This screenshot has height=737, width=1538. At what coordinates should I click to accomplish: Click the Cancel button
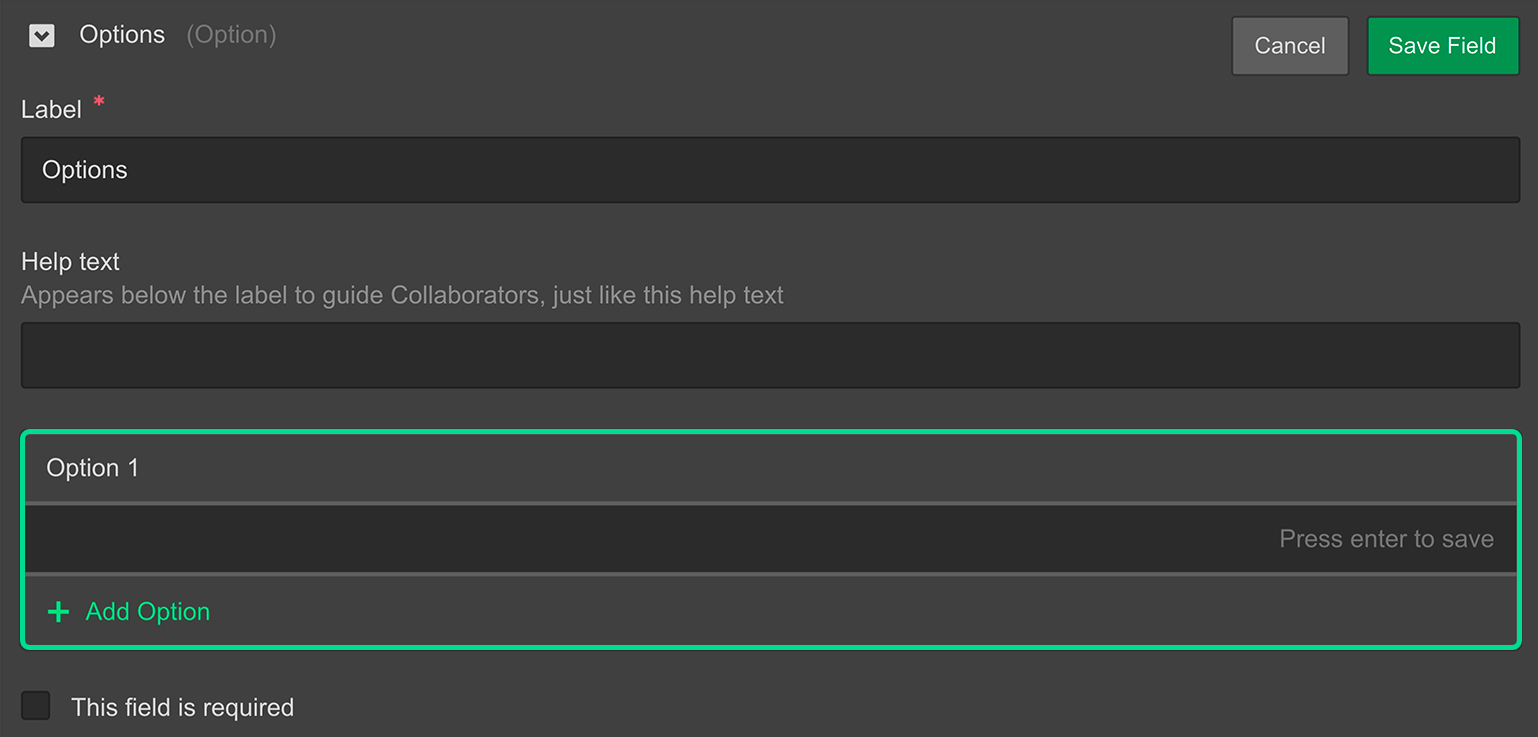tap(1289, 46)
